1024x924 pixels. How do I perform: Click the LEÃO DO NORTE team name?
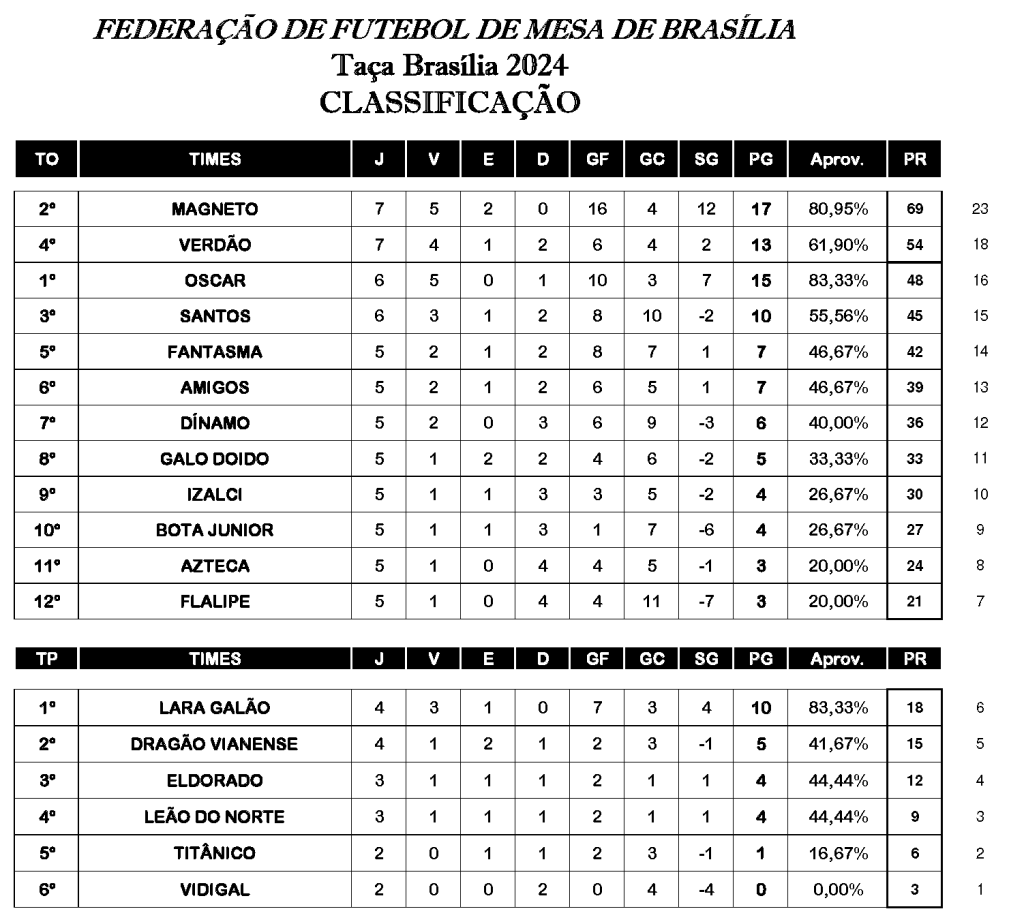pos(215,817)
